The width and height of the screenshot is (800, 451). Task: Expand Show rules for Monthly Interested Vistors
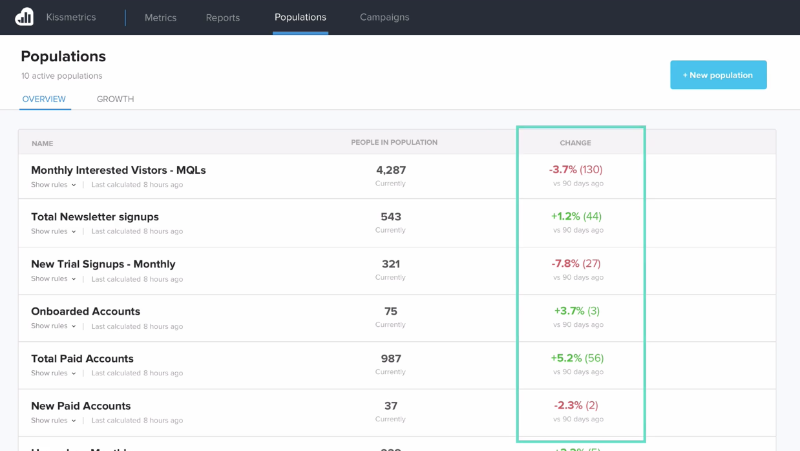coord(53,185)
